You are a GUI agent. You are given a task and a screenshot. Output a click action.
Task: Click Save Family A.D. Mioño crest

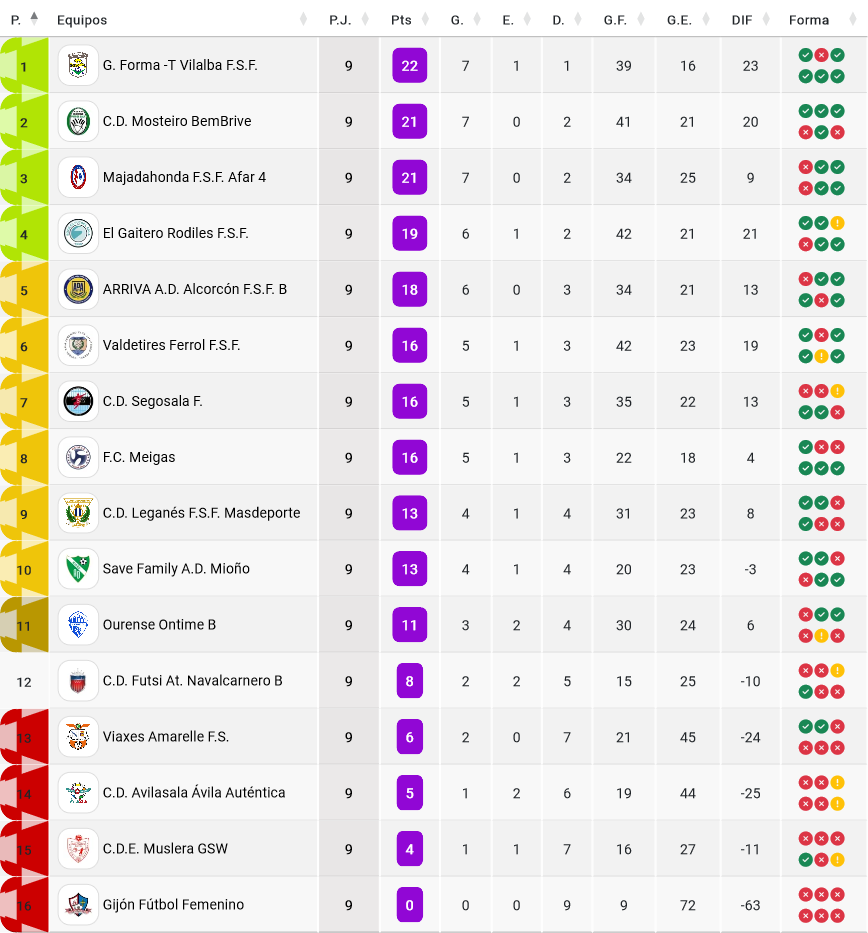click(78, 569)
